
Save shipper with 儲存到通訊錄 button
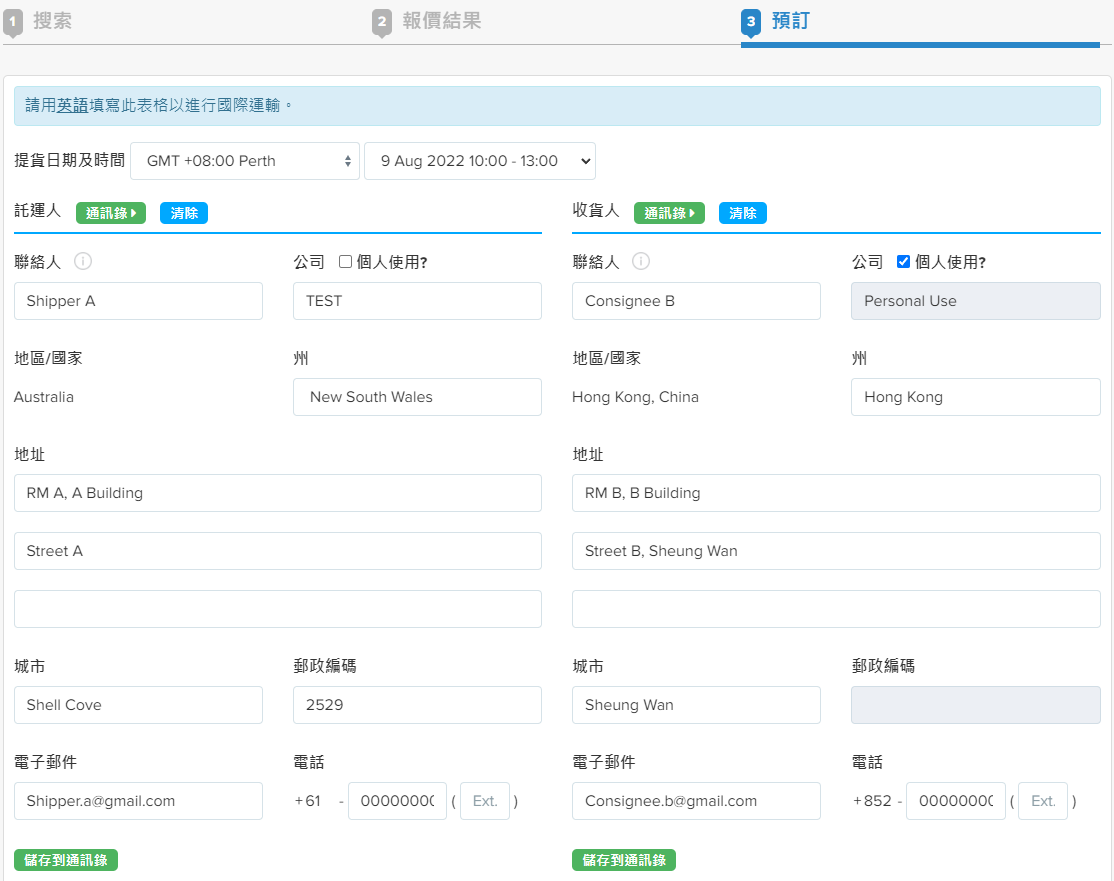click(x=66, y=860)
